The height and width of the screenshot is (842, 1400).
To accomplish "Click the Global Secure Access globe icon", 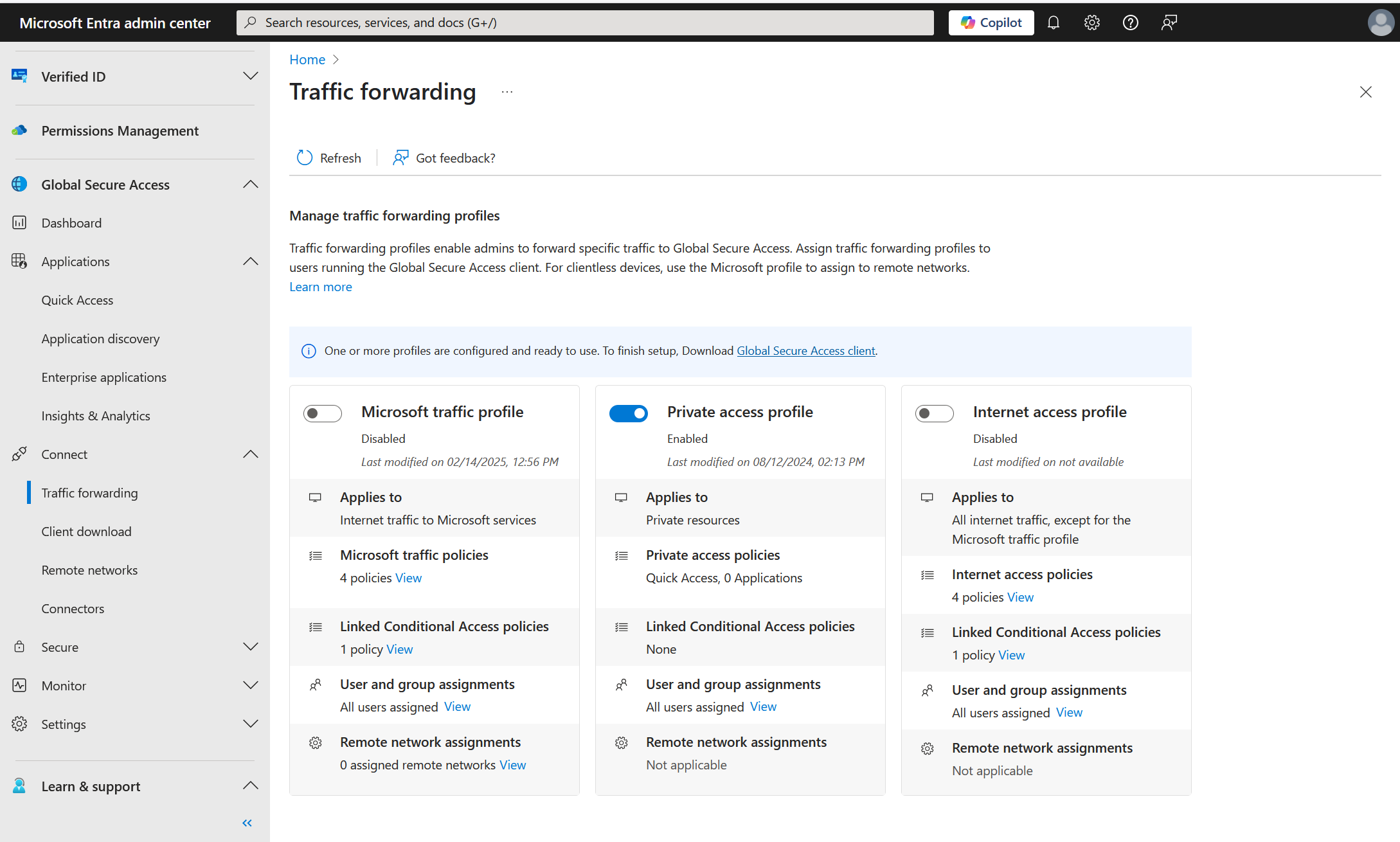I will coord(19,184).
